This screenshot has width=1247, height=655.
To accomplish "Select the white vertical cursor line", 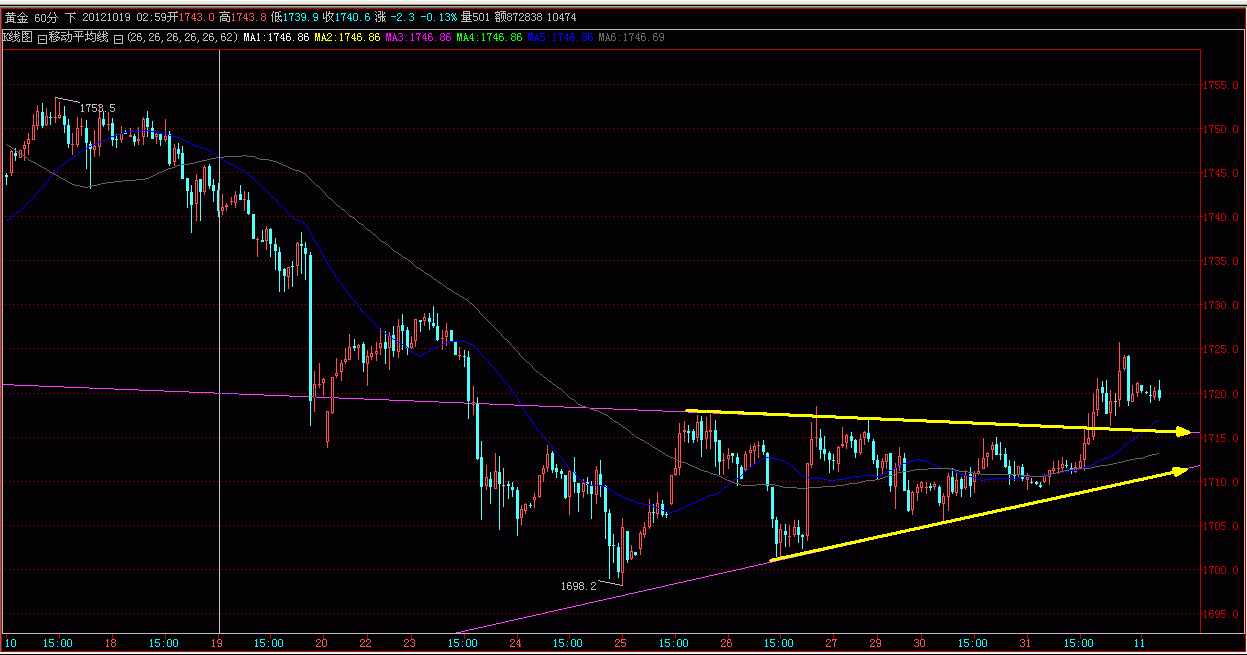I will (219, 340).
